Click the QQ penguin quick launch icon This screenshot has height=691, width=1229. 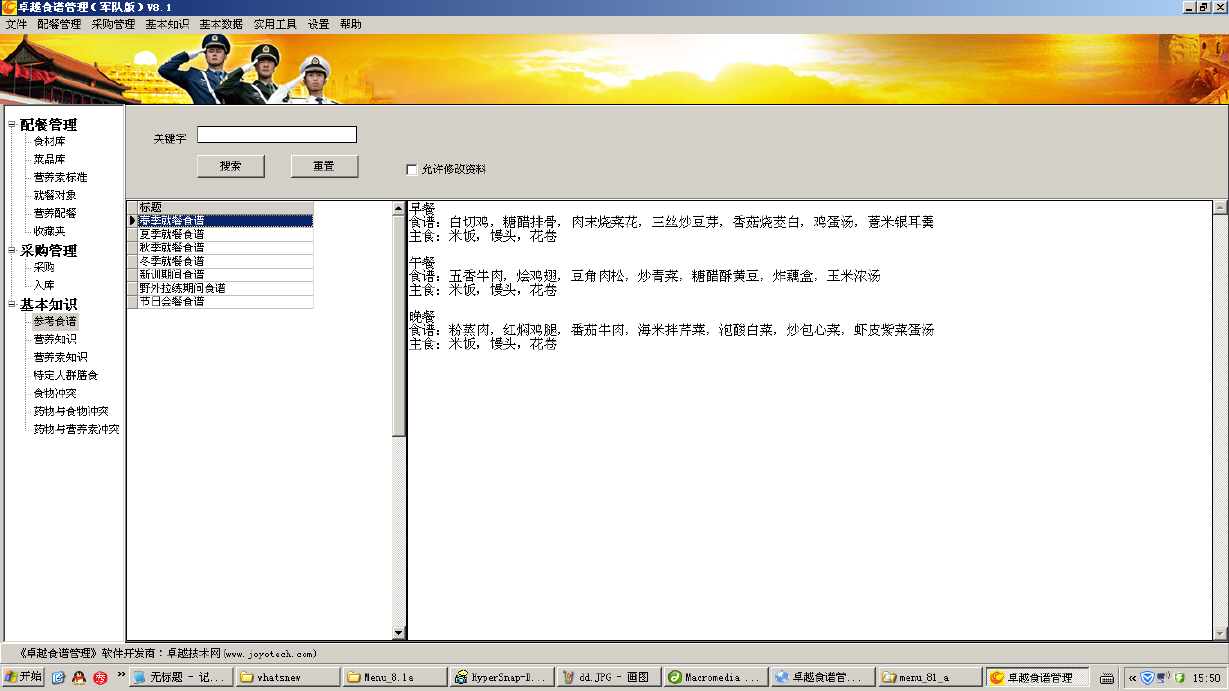(x=78, y=677)
